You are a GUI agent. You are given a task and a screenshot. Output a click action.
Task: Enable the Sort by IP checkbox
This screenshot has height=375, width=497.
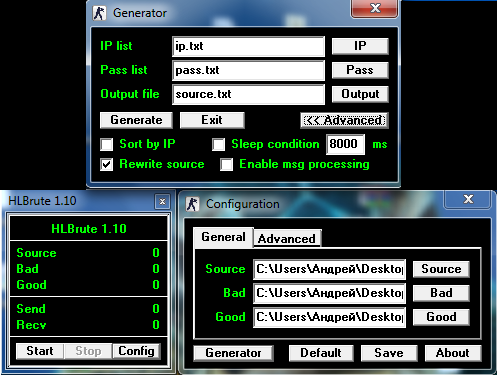pos(107,145)
